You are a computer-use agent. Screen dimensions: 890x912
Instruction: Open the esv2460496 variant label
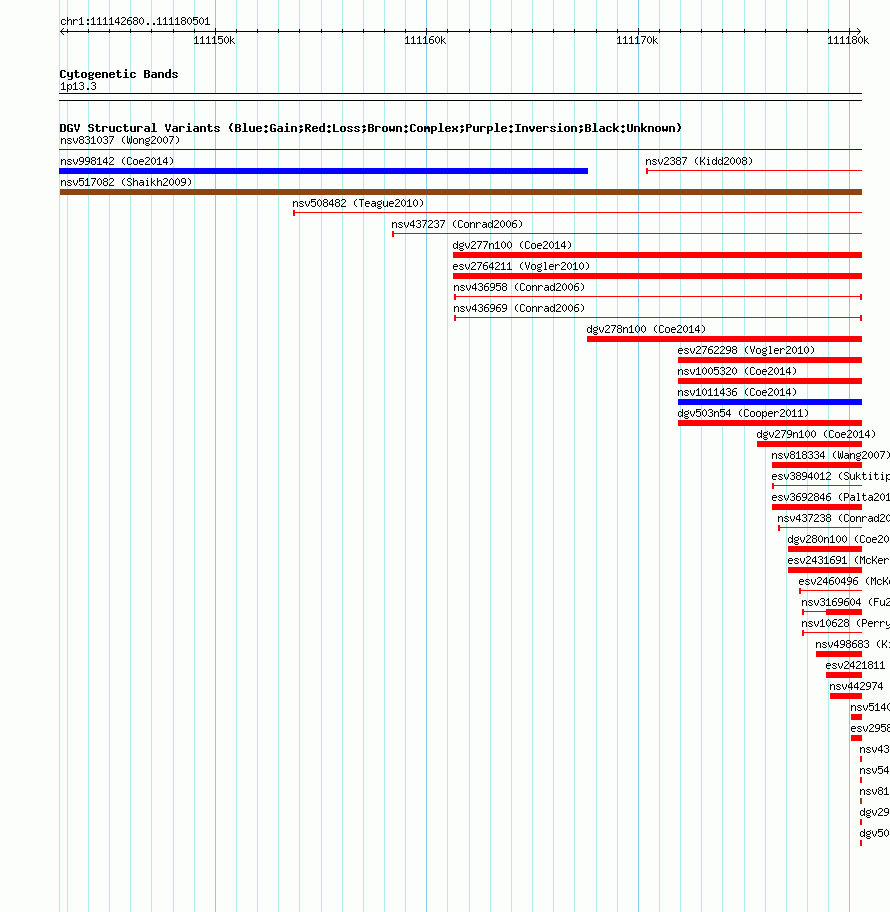tap(844, 580)
